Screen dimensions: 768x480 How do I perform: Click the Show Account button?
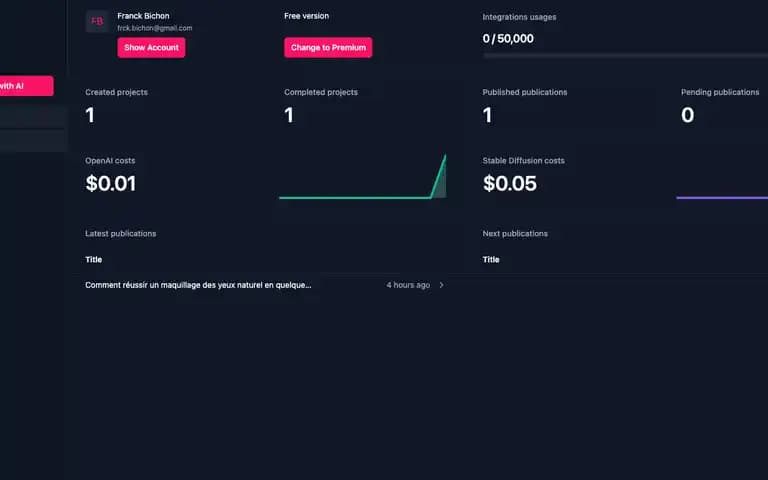pos(151,48)
